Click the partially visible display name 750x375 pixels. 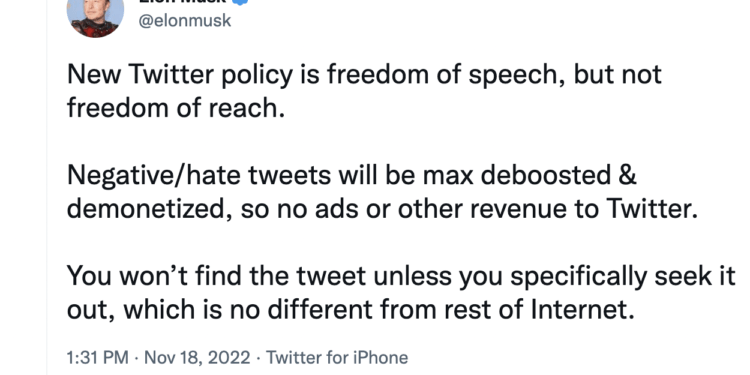[x=182, y=1]
